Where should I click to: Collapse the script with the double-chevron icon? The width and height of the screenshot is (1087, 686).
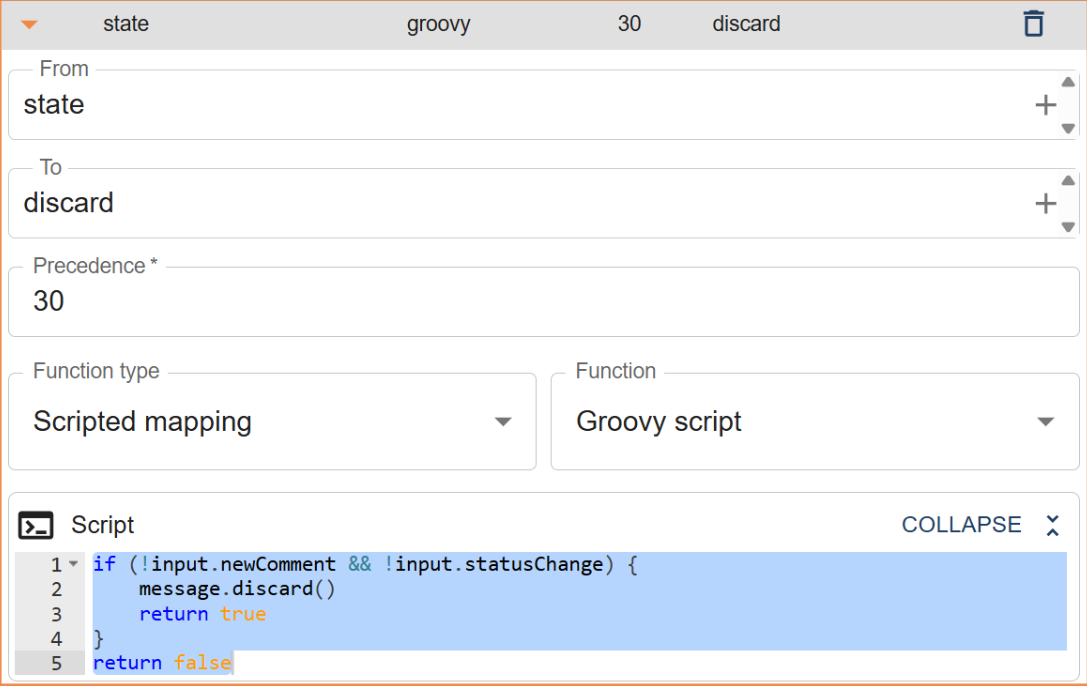(1051, 524)
